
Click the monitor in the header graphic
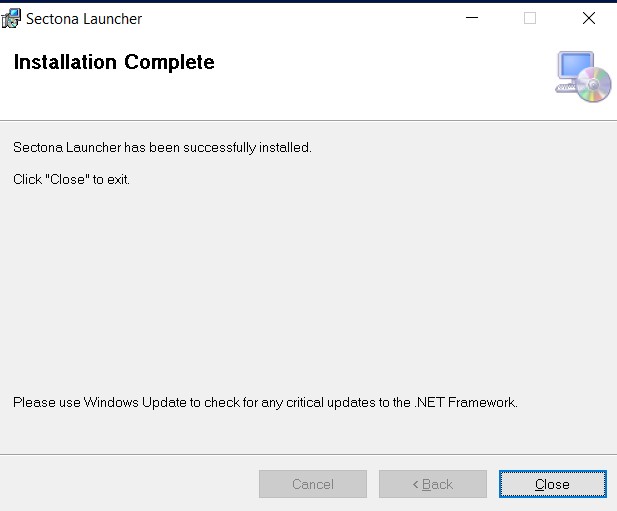click(575, 68)
